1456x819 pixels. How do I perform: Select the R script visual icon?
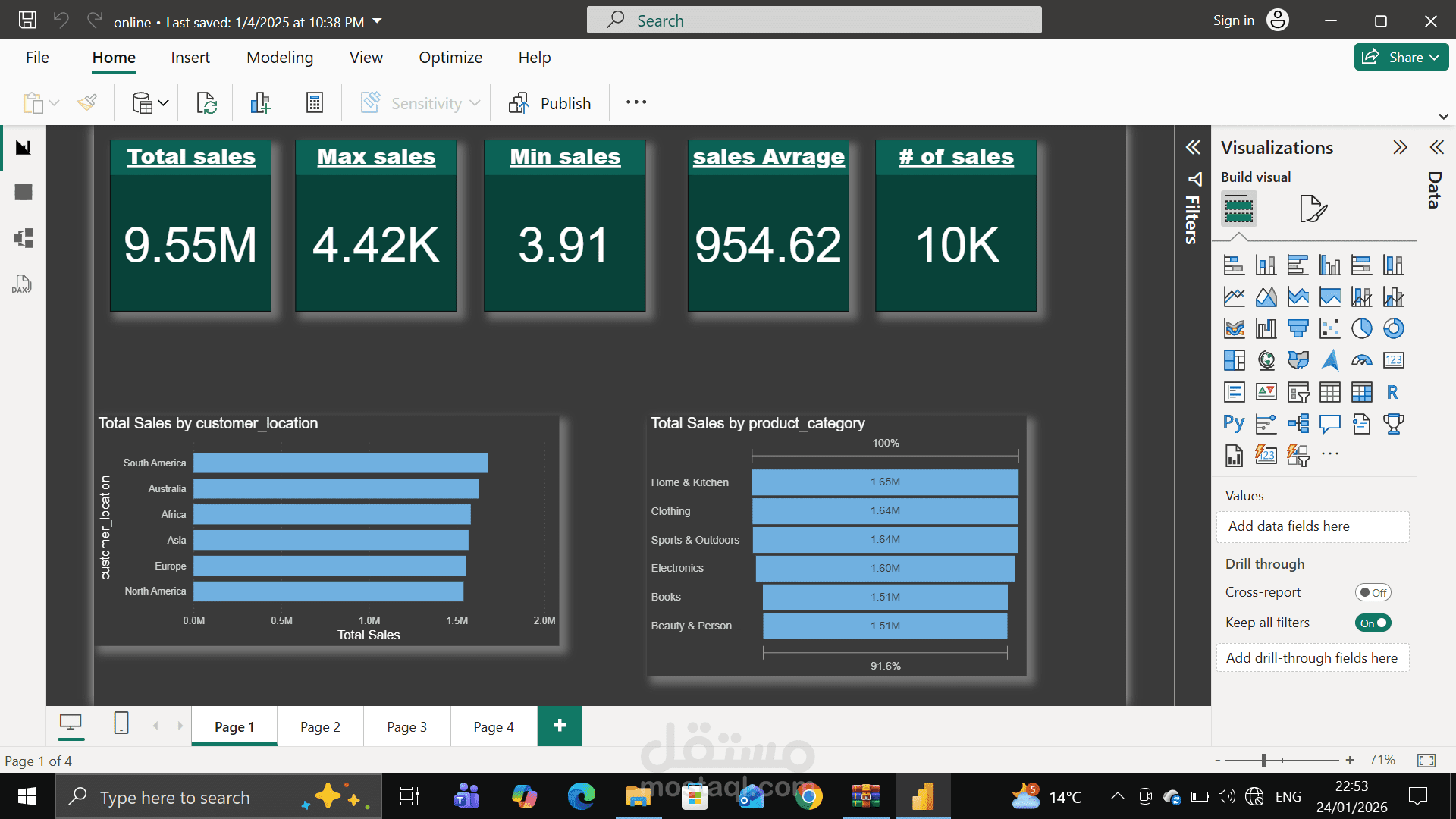1393,392
